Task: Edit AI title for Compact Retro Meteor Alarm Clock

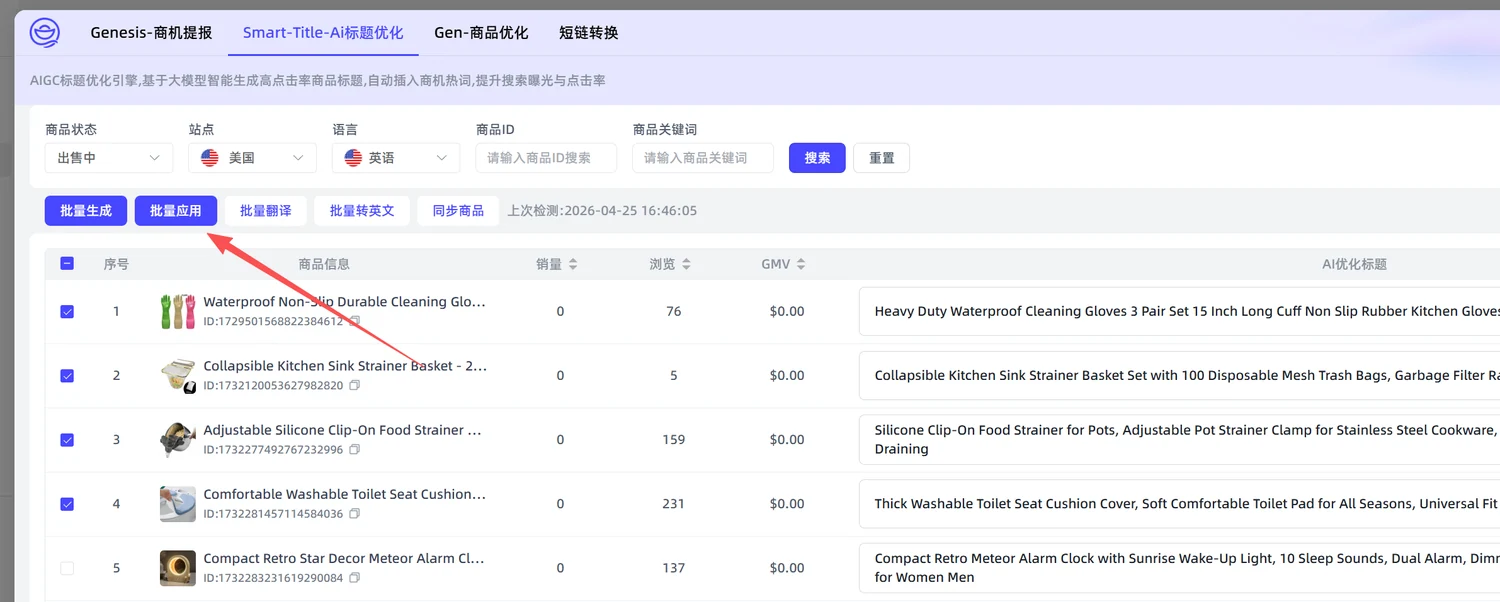Action: 1179,567
